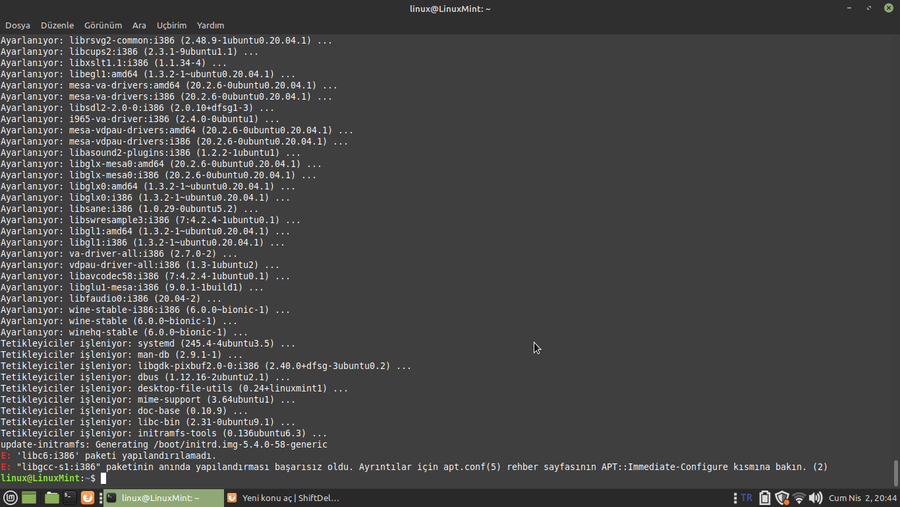Click the winehq-stable (6.0.0~bionic-1) line

click(x=124, y=332)
